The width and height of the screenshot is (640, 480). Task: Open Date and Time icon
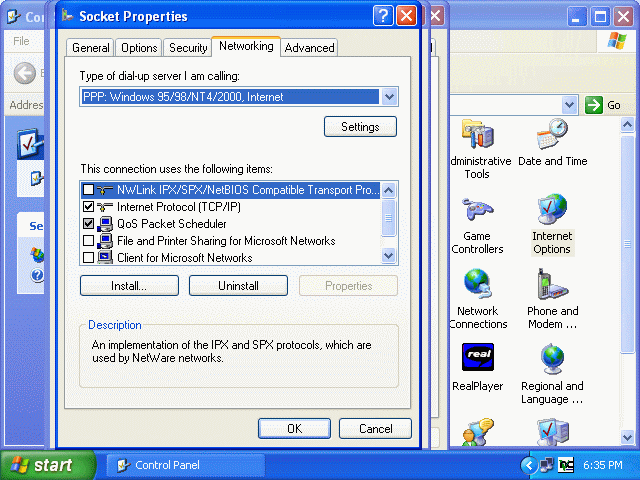click(x=552, y=134)
